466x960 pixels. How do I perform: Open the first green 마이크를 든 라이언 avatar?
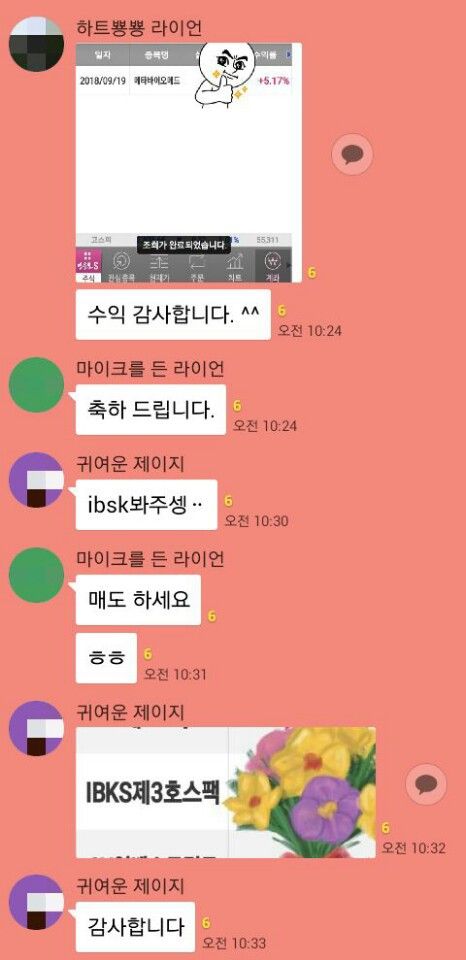[37, 384]
